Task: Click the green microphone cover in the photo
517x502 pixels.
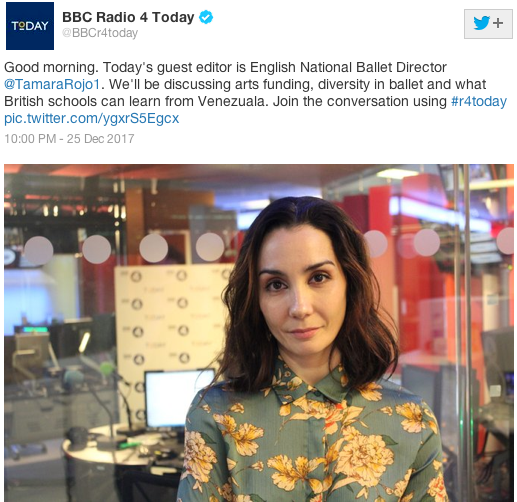Action: [x=107, y=369]
